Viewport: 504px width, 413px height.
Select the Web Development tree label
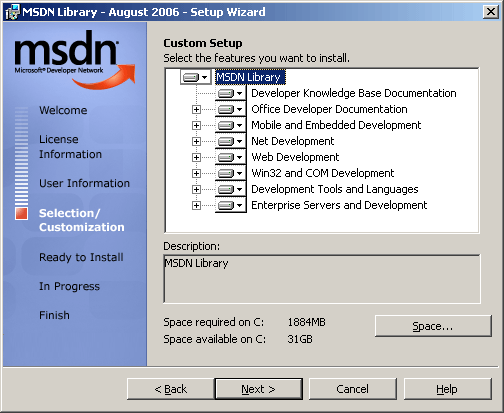tap(295, 157)
